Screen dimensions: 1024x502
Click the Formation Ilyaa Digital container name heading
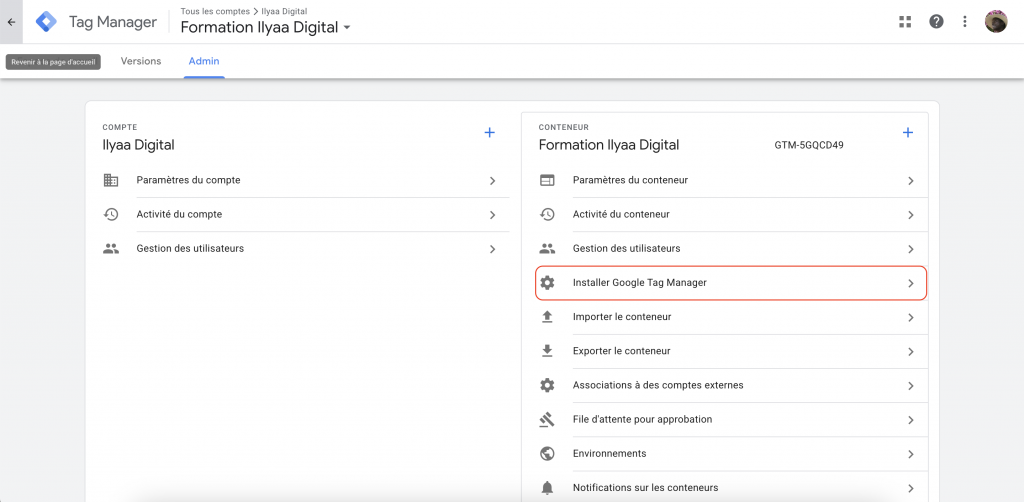609,145
